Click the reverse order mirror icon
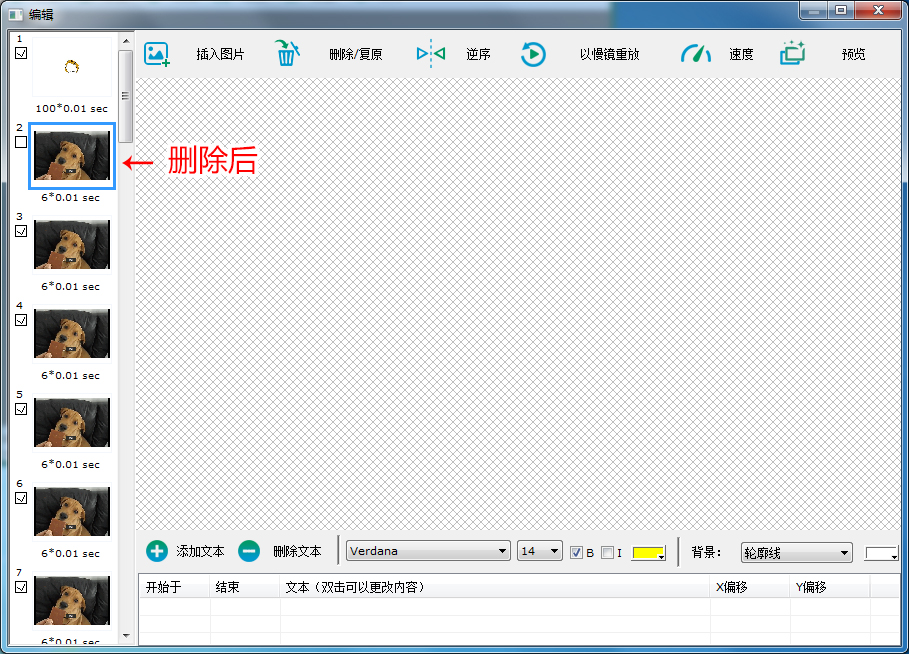This screenshot has width=909, height=654. point(430,54)
